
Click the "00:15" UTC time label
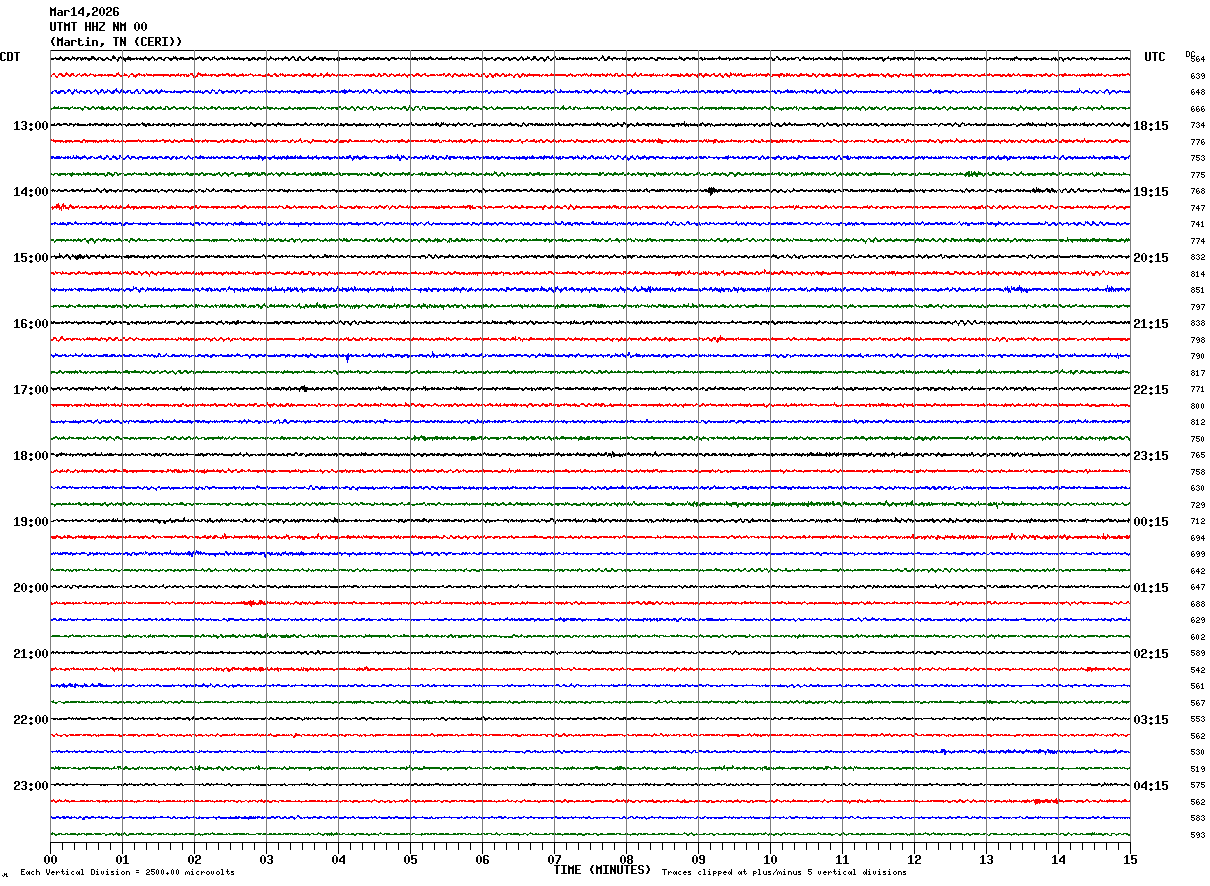pyautogui.click(x=1150, y=522)
